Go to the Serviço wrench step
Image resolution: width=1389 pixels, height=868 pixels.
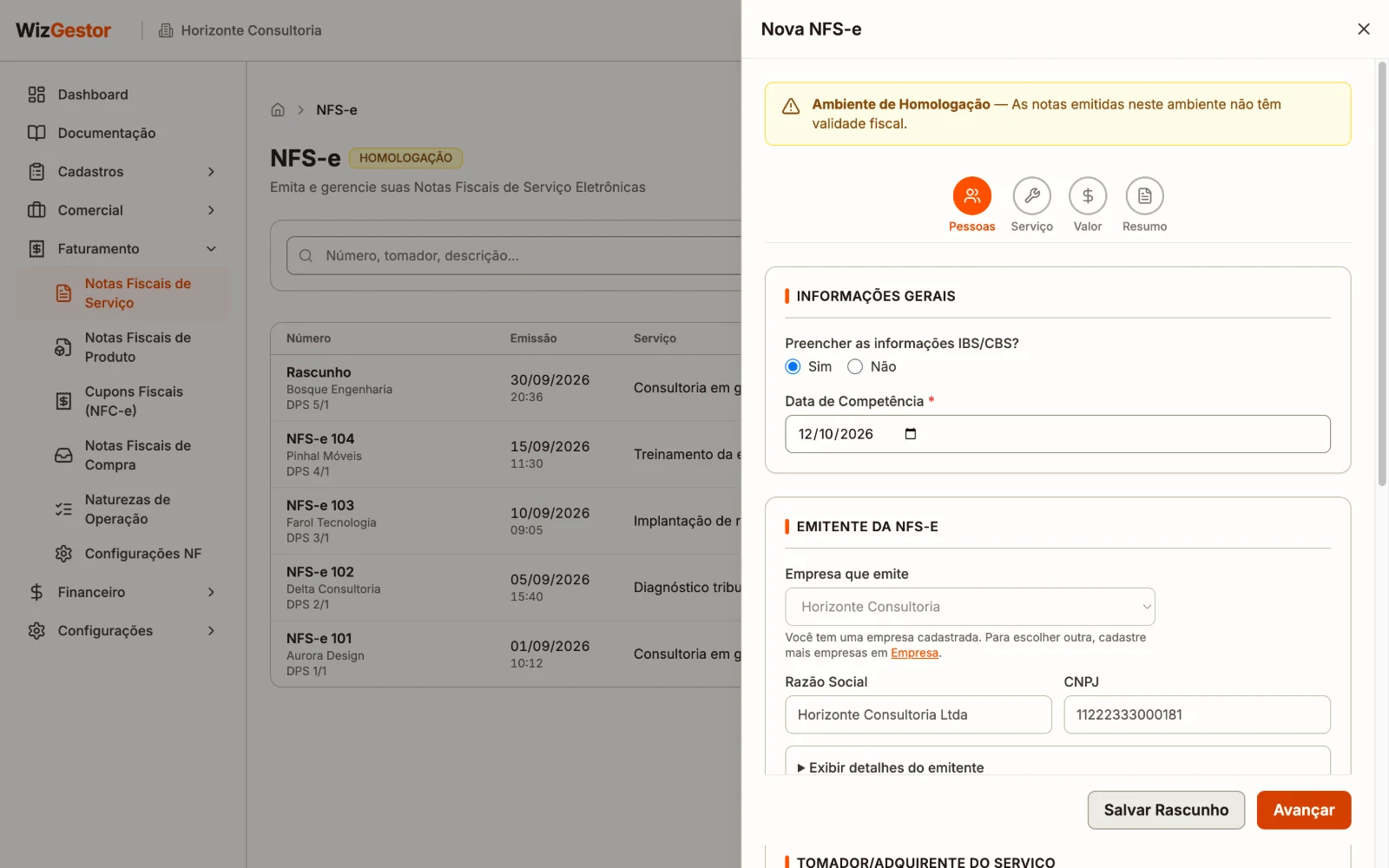[1031, 196]
